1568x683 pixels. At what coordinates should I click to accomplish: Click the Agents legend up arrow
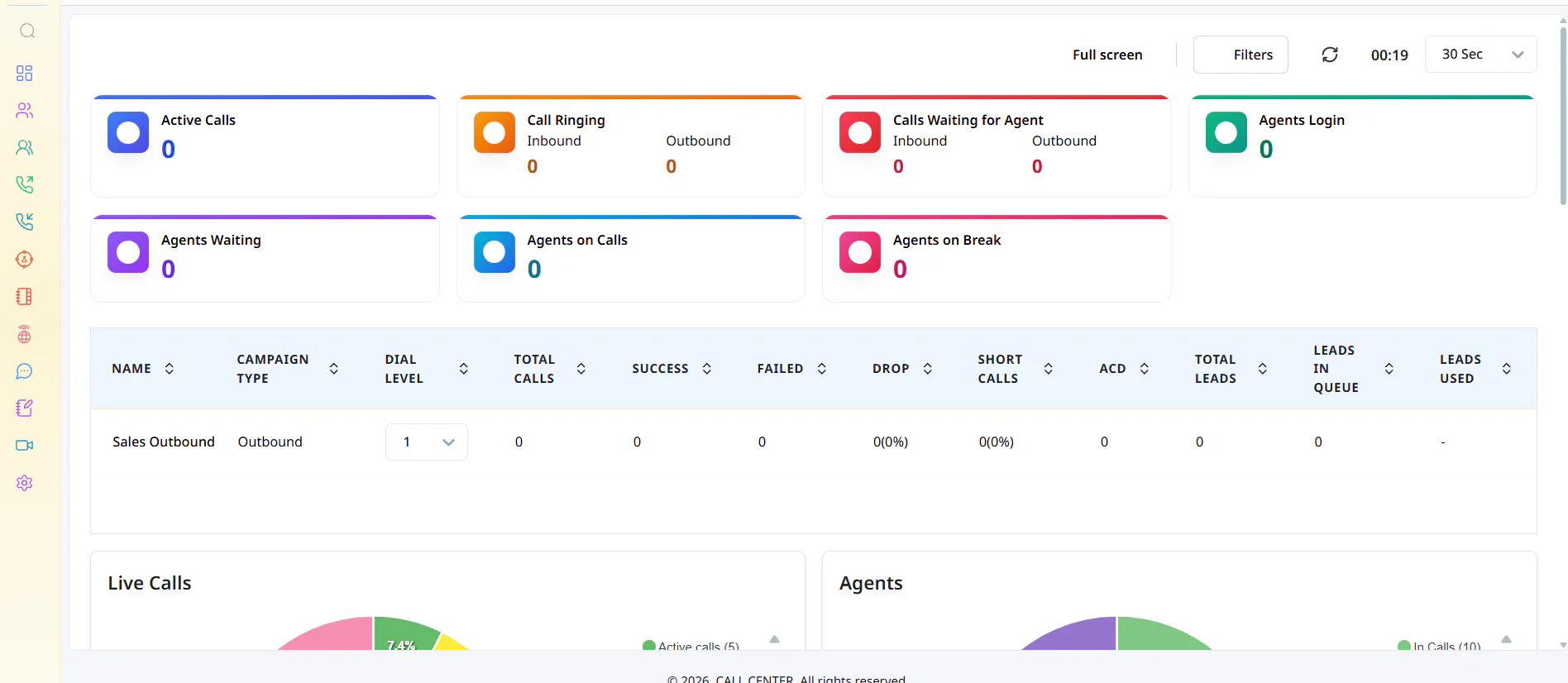point(1507,639)
